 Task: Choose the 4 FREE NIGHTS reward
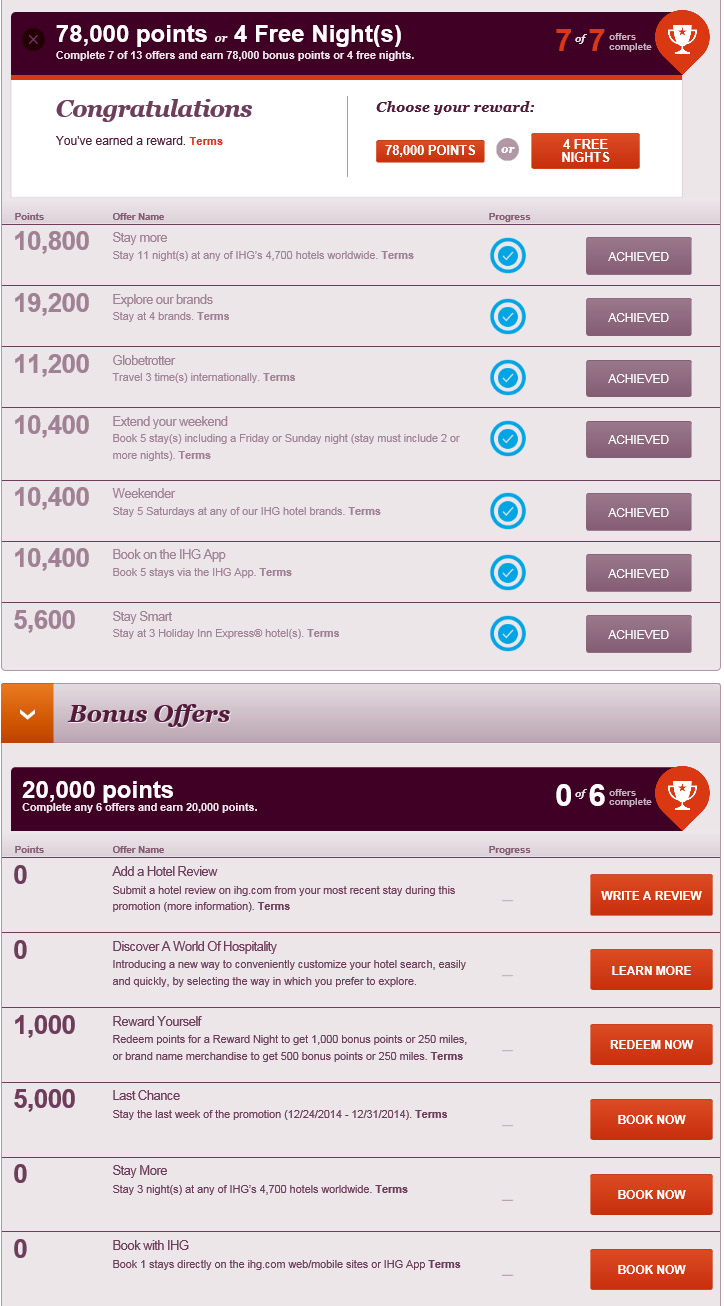click(x=585, y=151)
